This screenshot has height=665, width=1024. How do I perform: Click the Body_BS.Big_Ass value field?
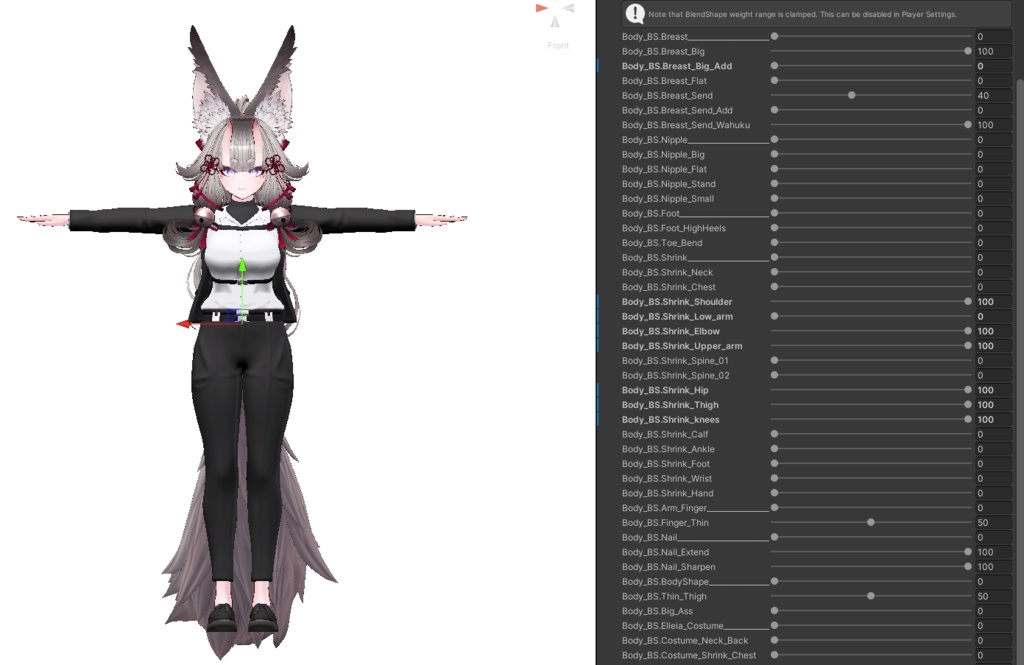[993, 611]
